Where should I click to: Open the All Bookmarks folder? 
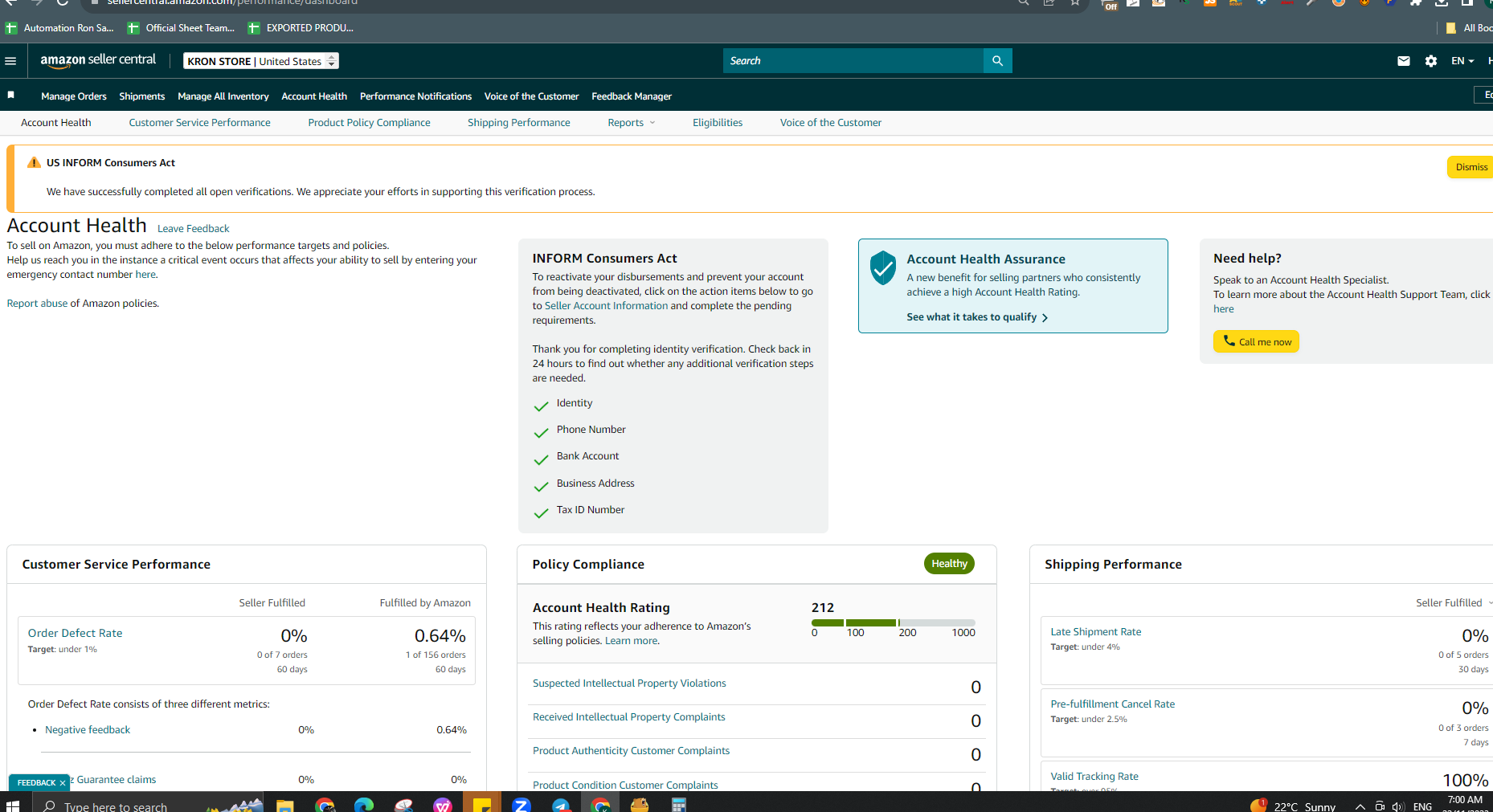(x=1469, y=28)
